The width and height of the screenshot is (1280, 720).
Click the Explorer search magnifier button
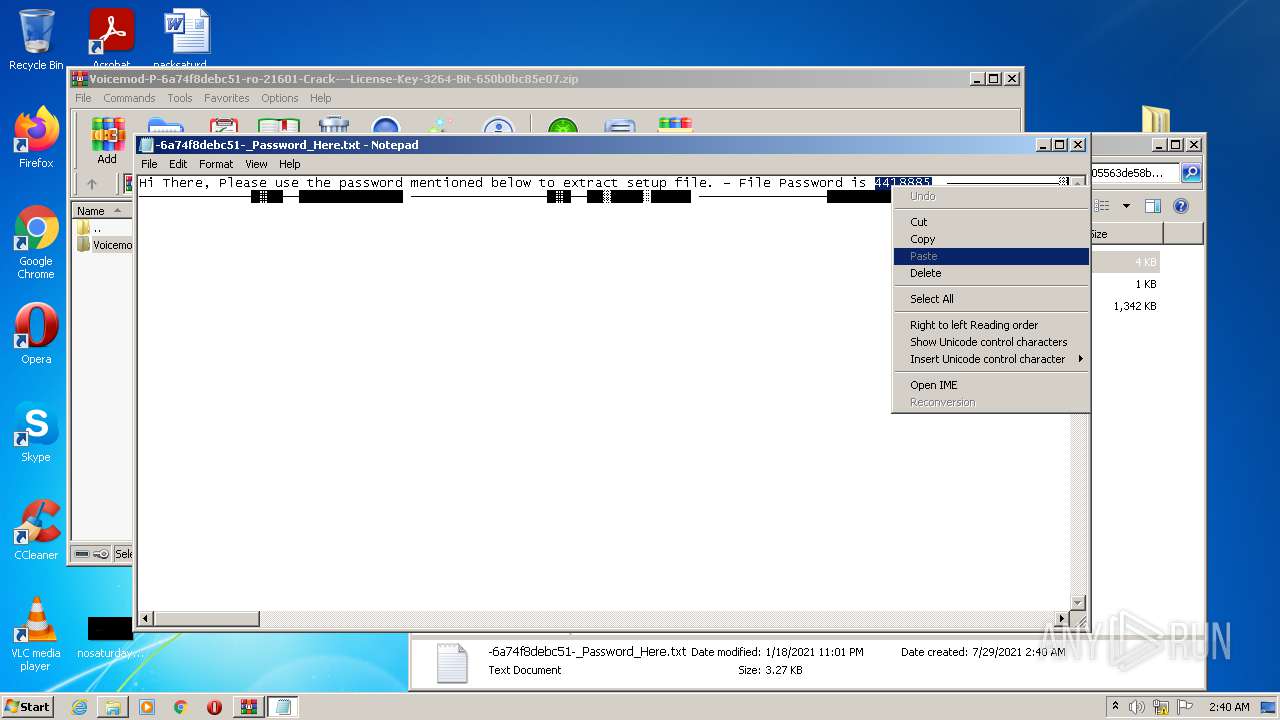pyautogui.click(x=1191, y=173)
